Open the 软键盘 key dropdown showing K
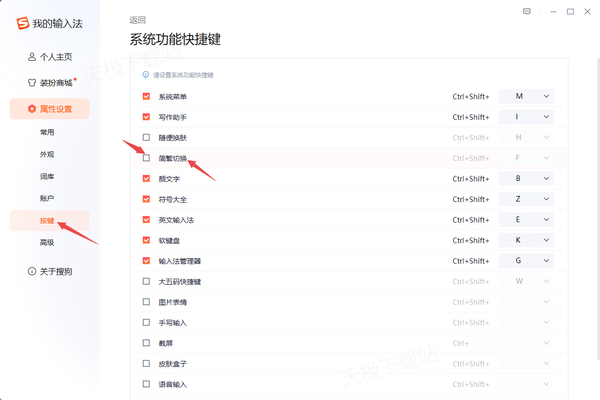600x400 pixels. [526, 240]
